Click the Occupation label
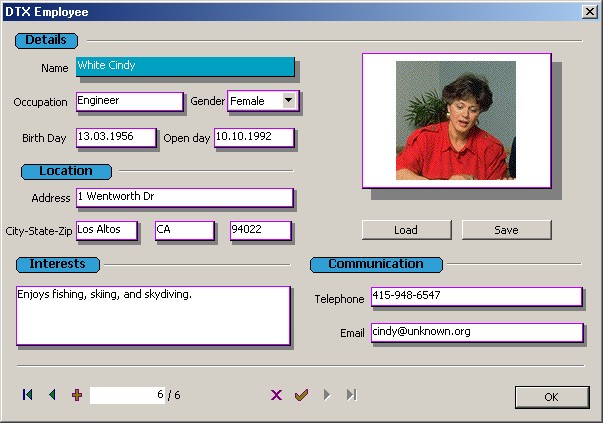This screenshot has width=603, height=423. click(x=40, y=102)
